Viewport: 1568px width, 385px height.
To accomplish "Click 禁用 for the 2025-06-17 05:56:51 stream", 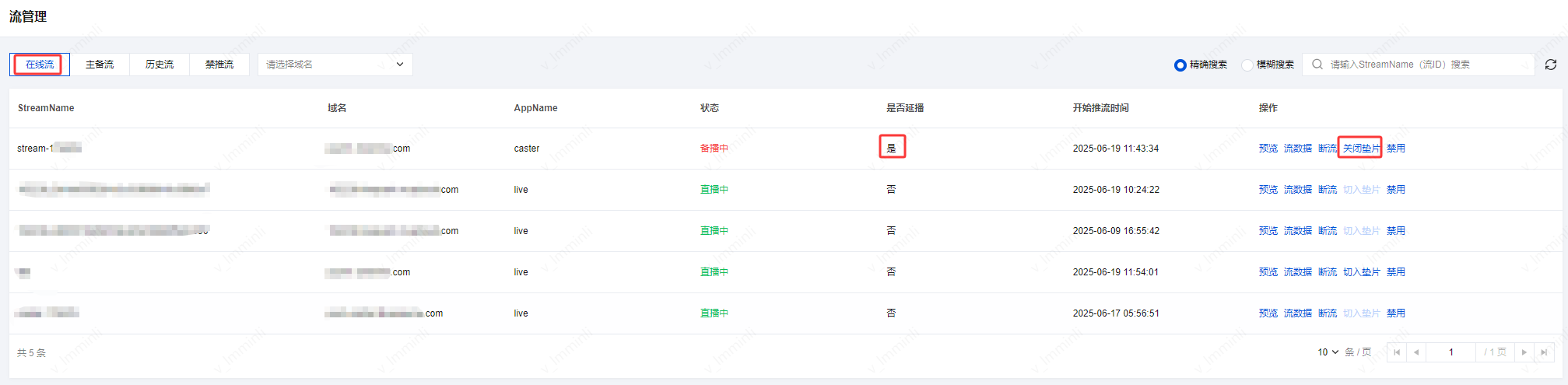I will (x=1395, y=313).
